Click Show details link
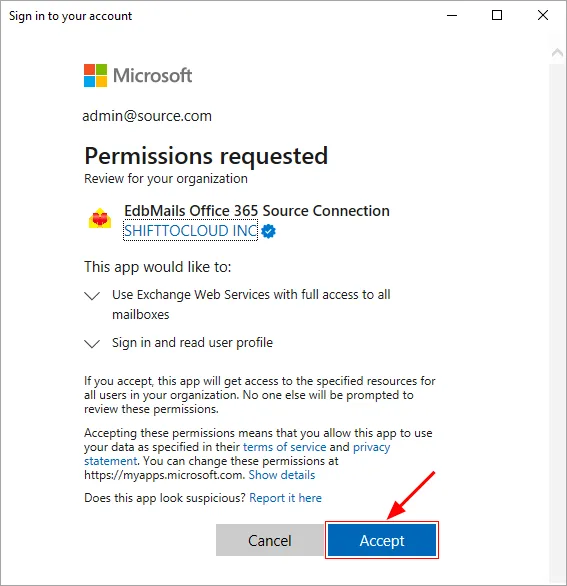 (282, 475)
